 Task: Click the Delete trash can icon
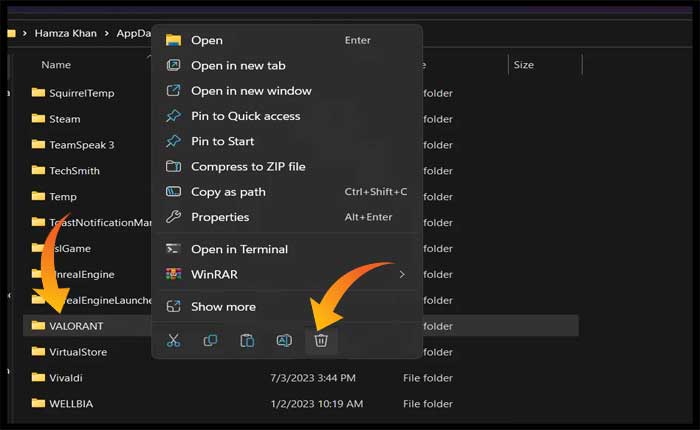(x=321, y=341)
